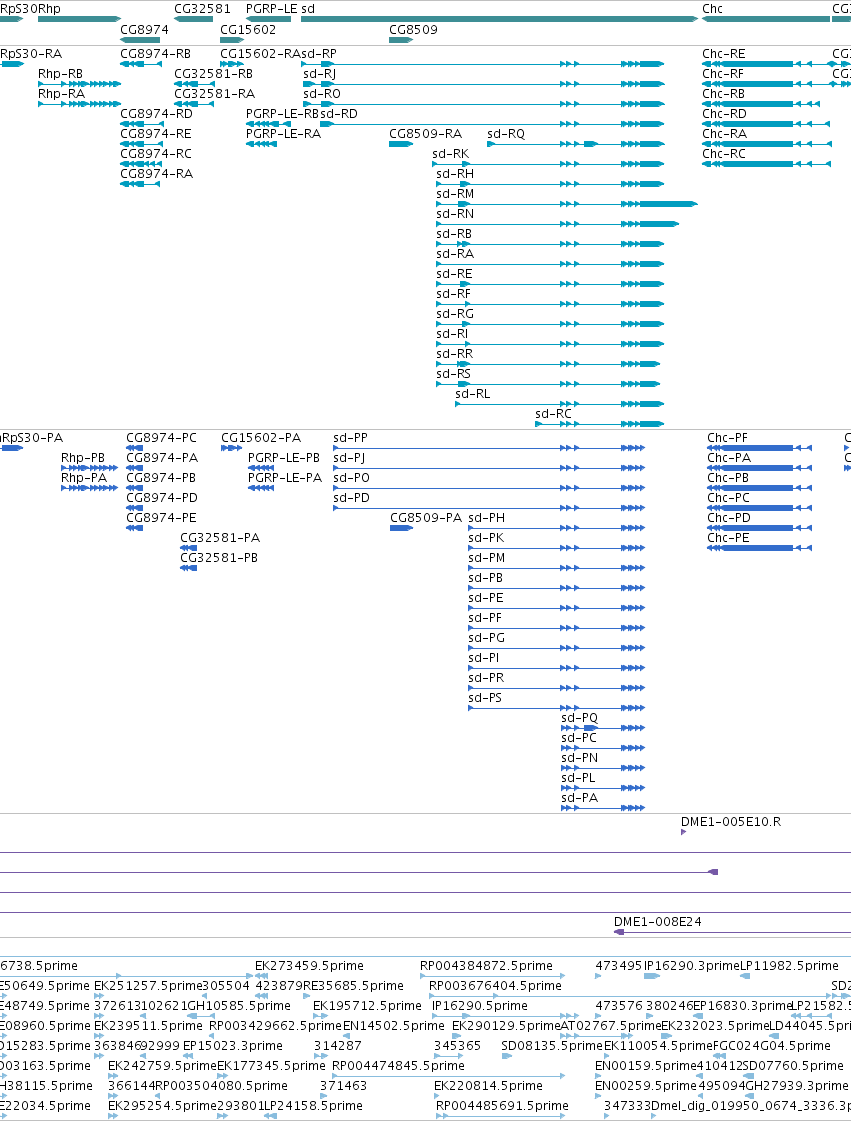The width and height of the screenshot is (851, 1121).
Task: Select transcript label sd-RL
Action: 473,394
